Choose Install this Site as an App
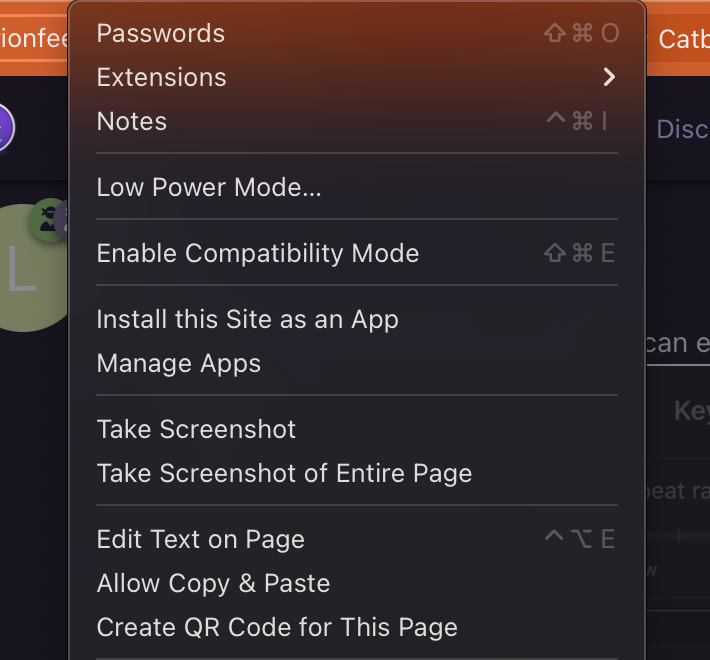 [x=248, y=319]
